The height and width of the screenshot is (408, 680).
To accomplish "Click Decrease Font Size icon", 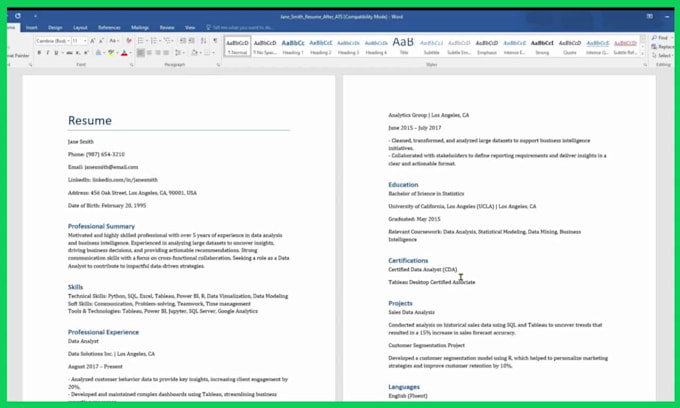I will pyautogui.click(x=101, y=41).
